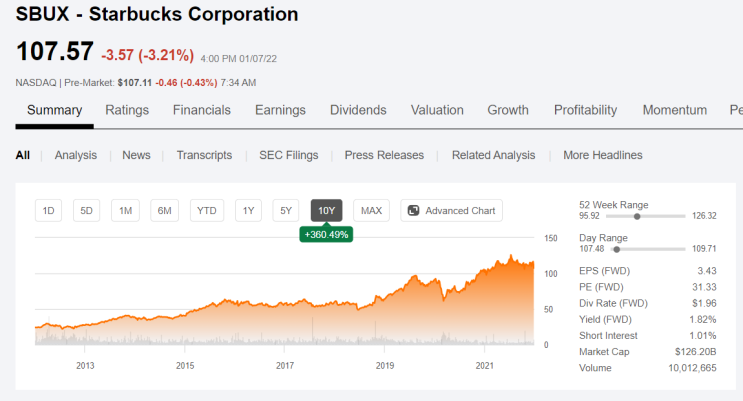The image size is (743, 401).
Task: View SEC Filings
Action: [289, 155]
